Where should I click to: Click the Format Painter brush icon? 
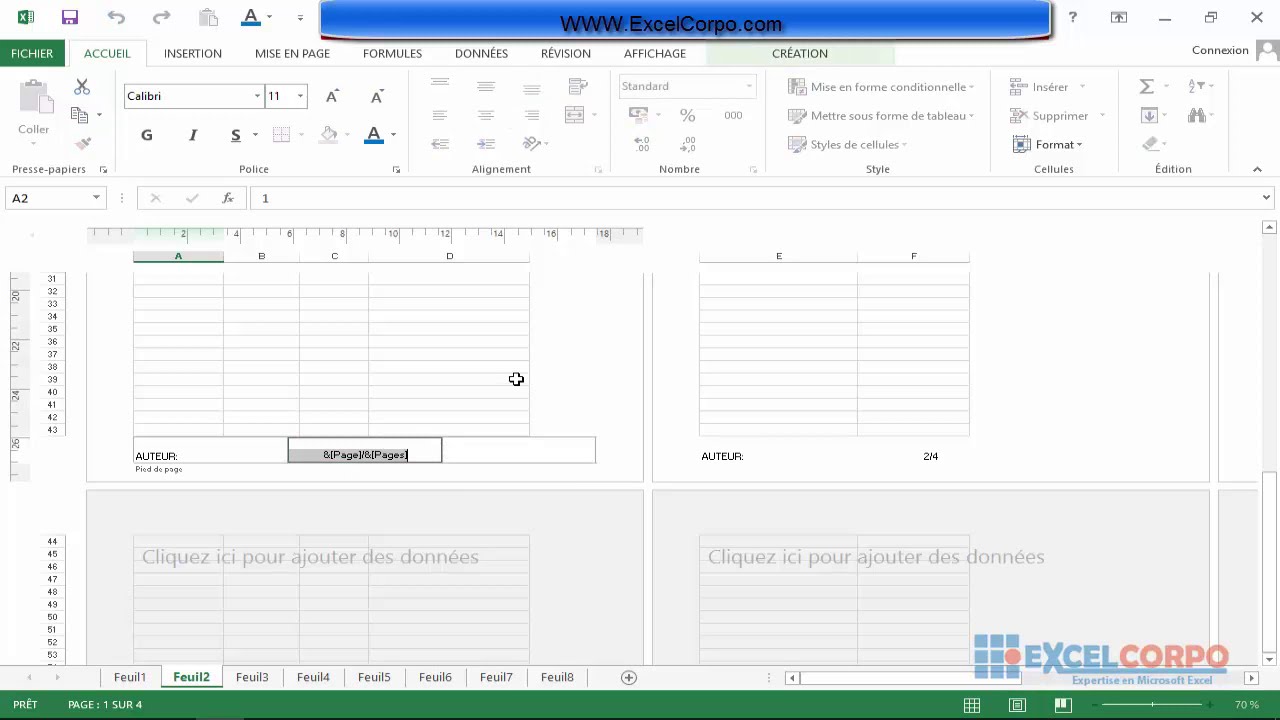tap(83, 143)
